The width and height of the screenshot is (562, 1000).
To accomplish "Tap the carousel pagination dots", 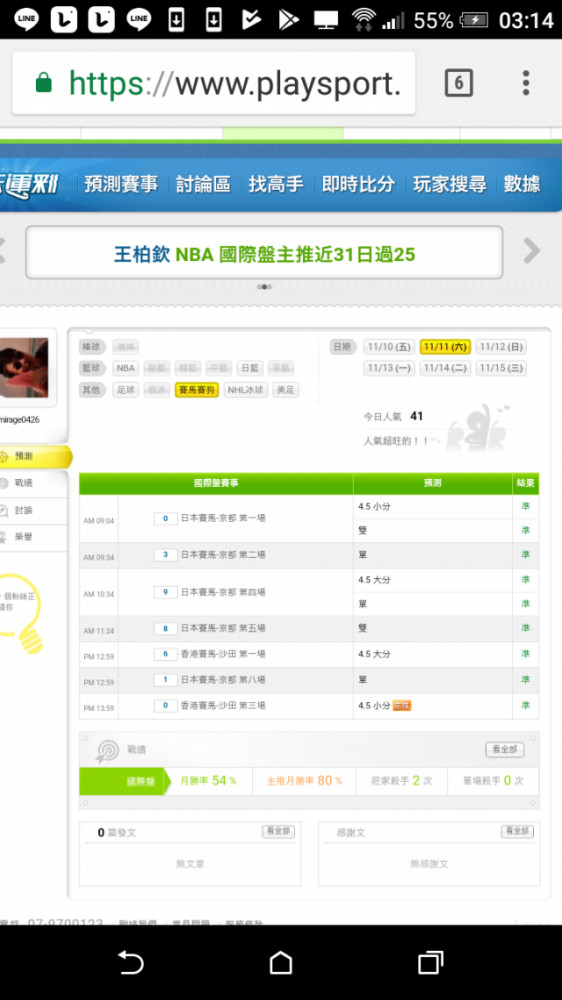I will pos(264,287).
